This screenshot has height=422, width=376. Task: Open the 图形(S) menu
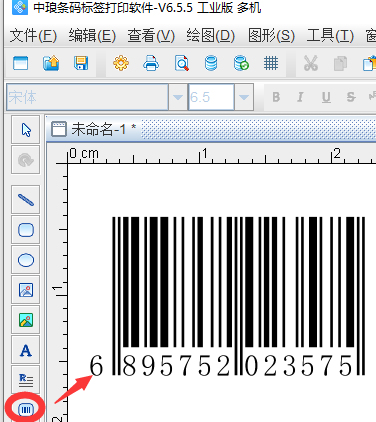point(271,36)
